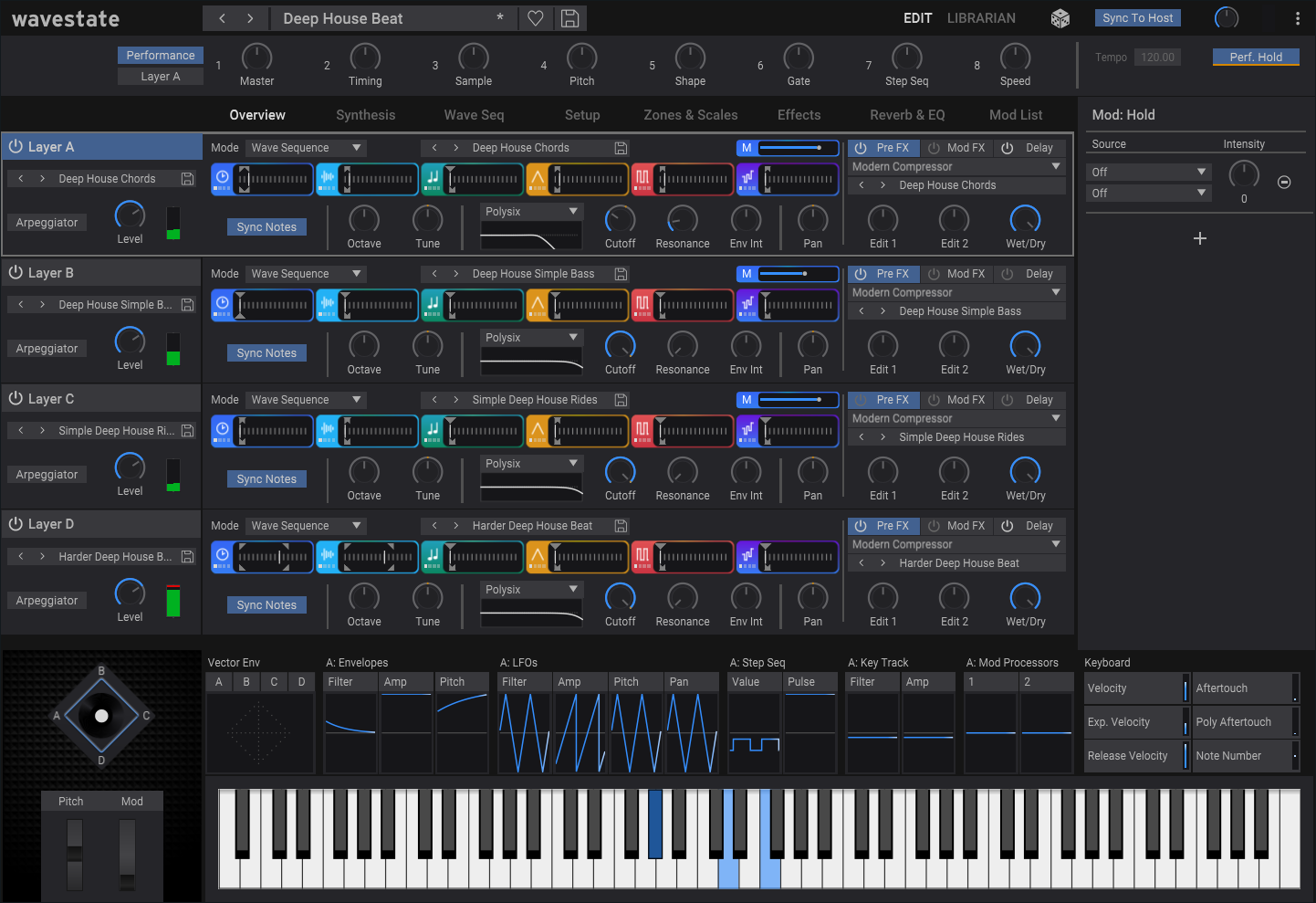This screenshot has height=903, width=1316.
Task: Previous program arrow beside Harder Deep House B...
Action: pyautogui.click(x=21, y=557)
